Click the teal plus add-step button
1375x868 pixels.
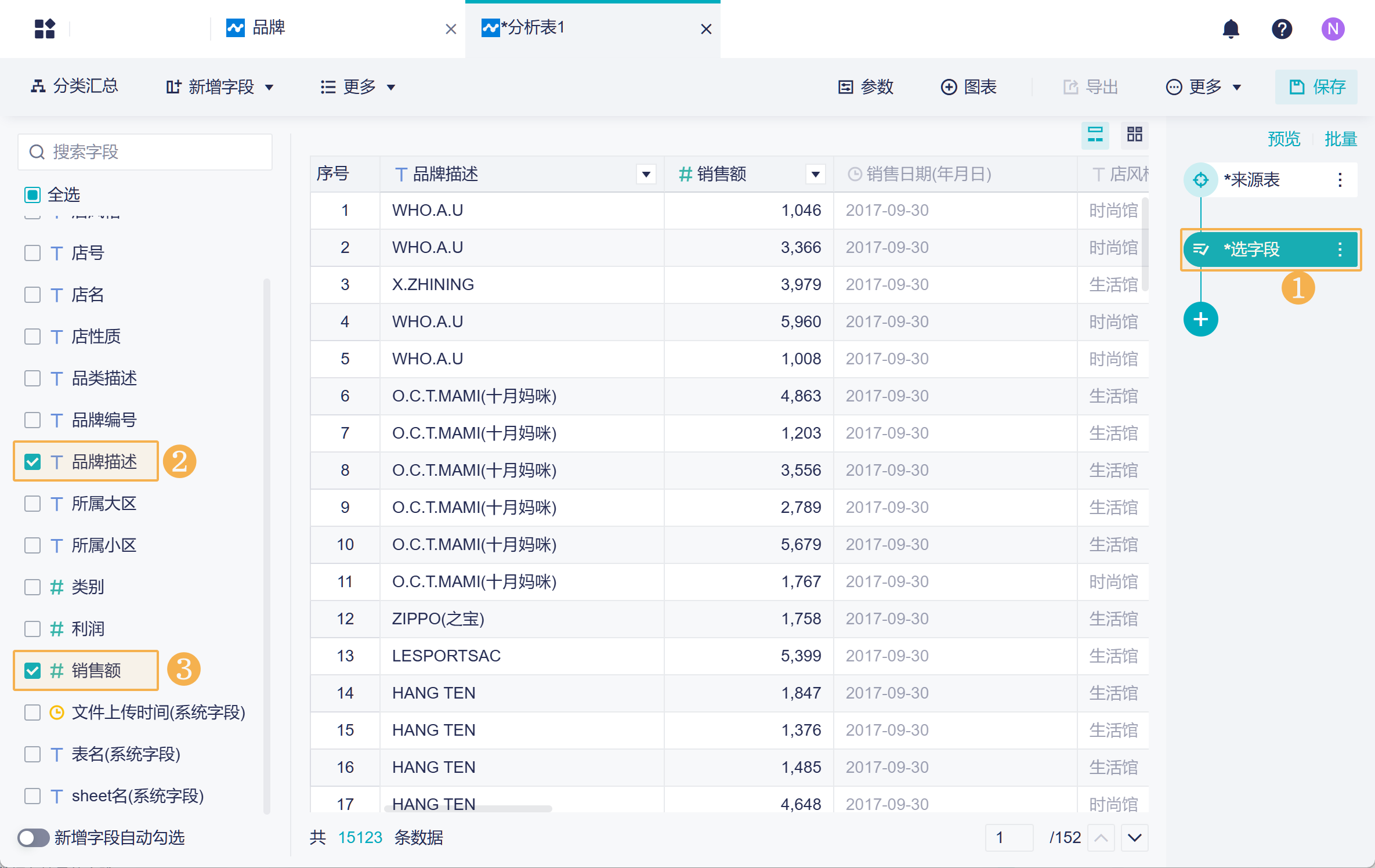click(x=1200, y=319)
